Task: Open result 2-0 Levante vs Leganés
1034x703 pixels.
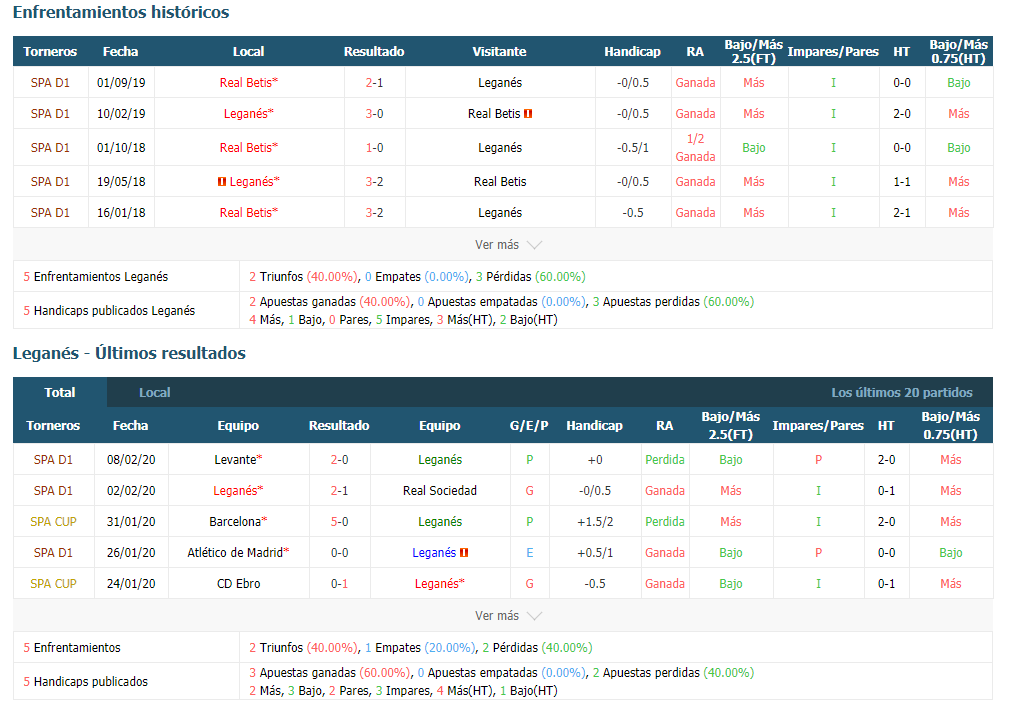Action: (339, 460)
